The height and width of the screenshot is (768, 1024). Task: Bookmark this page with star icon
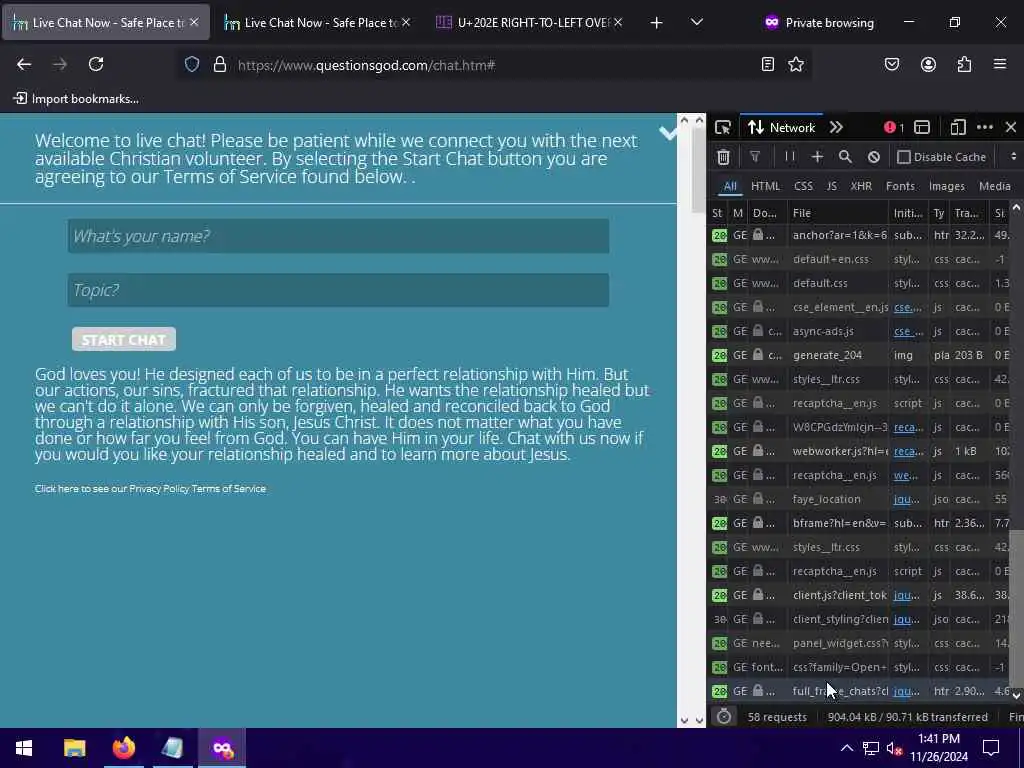(x=795, y=64)
